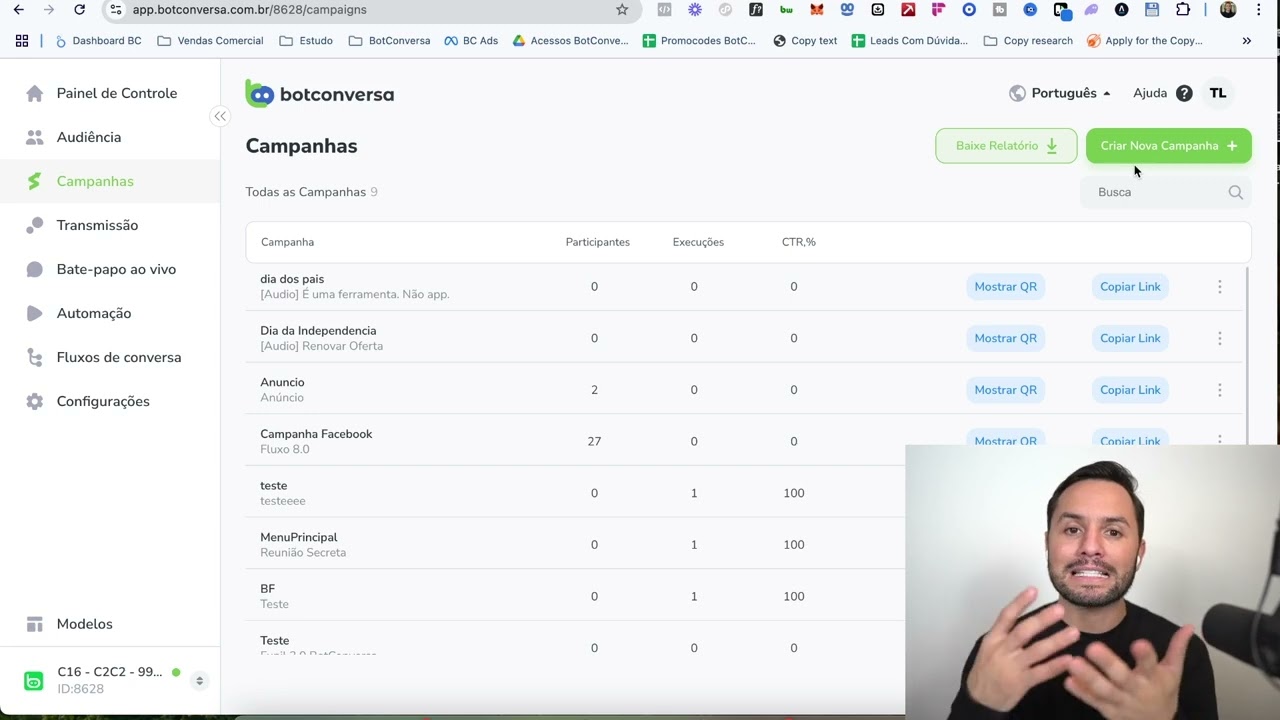Click the botconversa logo

click(320, 94)
